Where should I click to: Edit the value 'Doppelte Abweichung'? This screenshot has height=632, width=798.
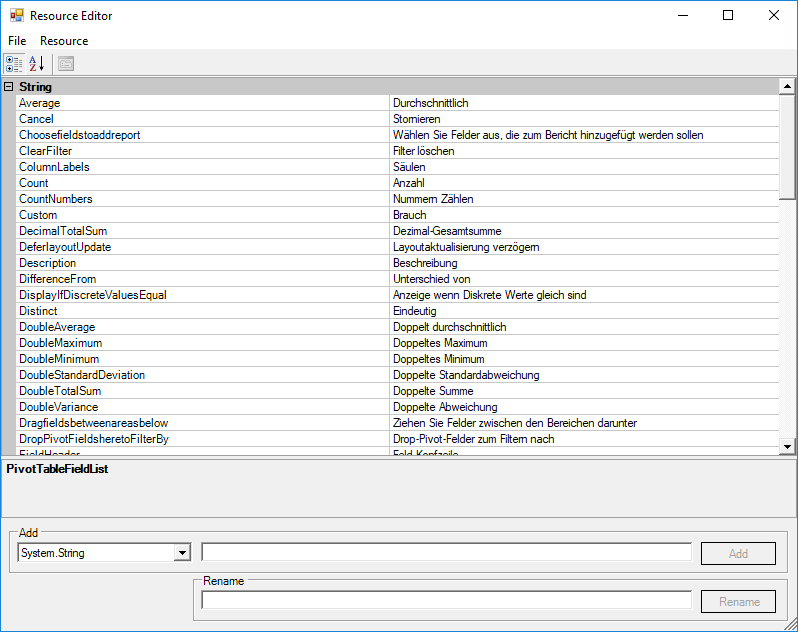click(x=584, y=407)
